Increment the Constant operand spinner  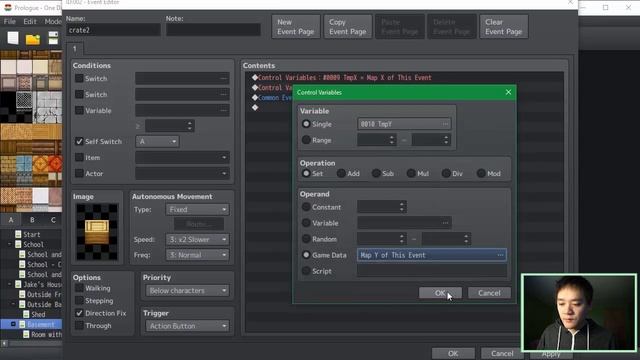pyautogui.click(x=402, y=204)
